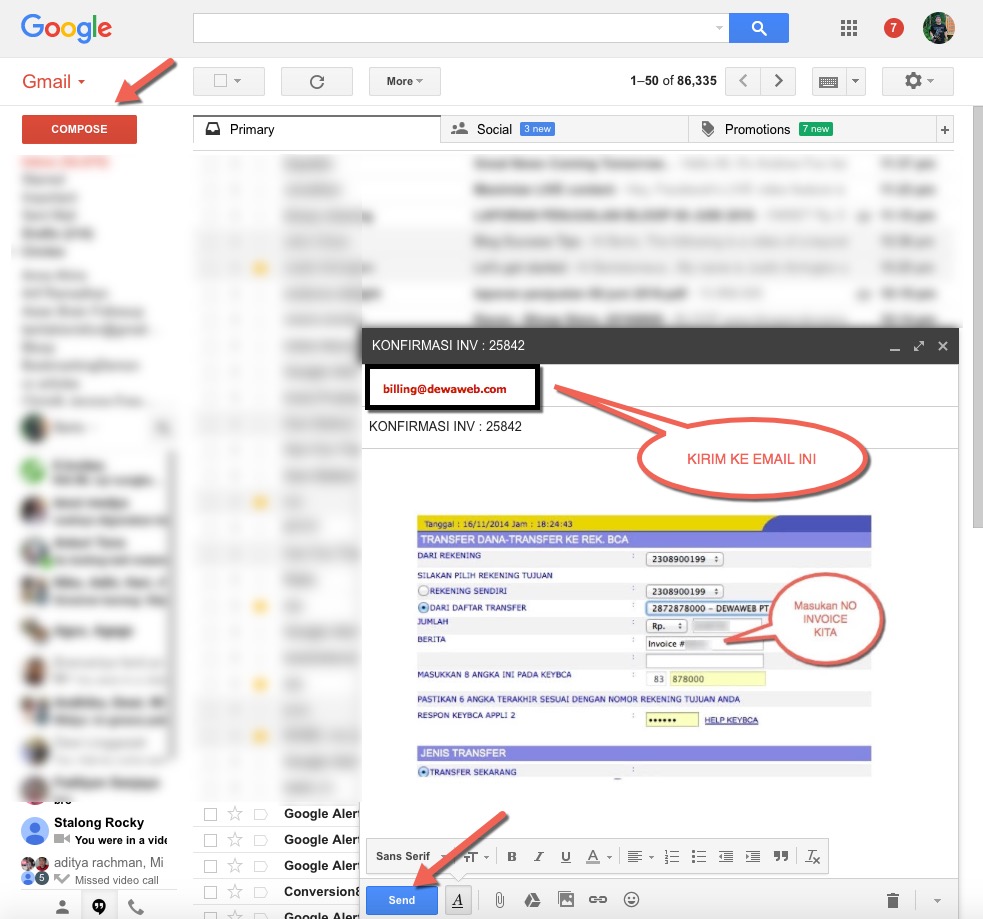983x919 pixels.
Task: Insert files using Google Drive icon
Action: coord(532,900)
